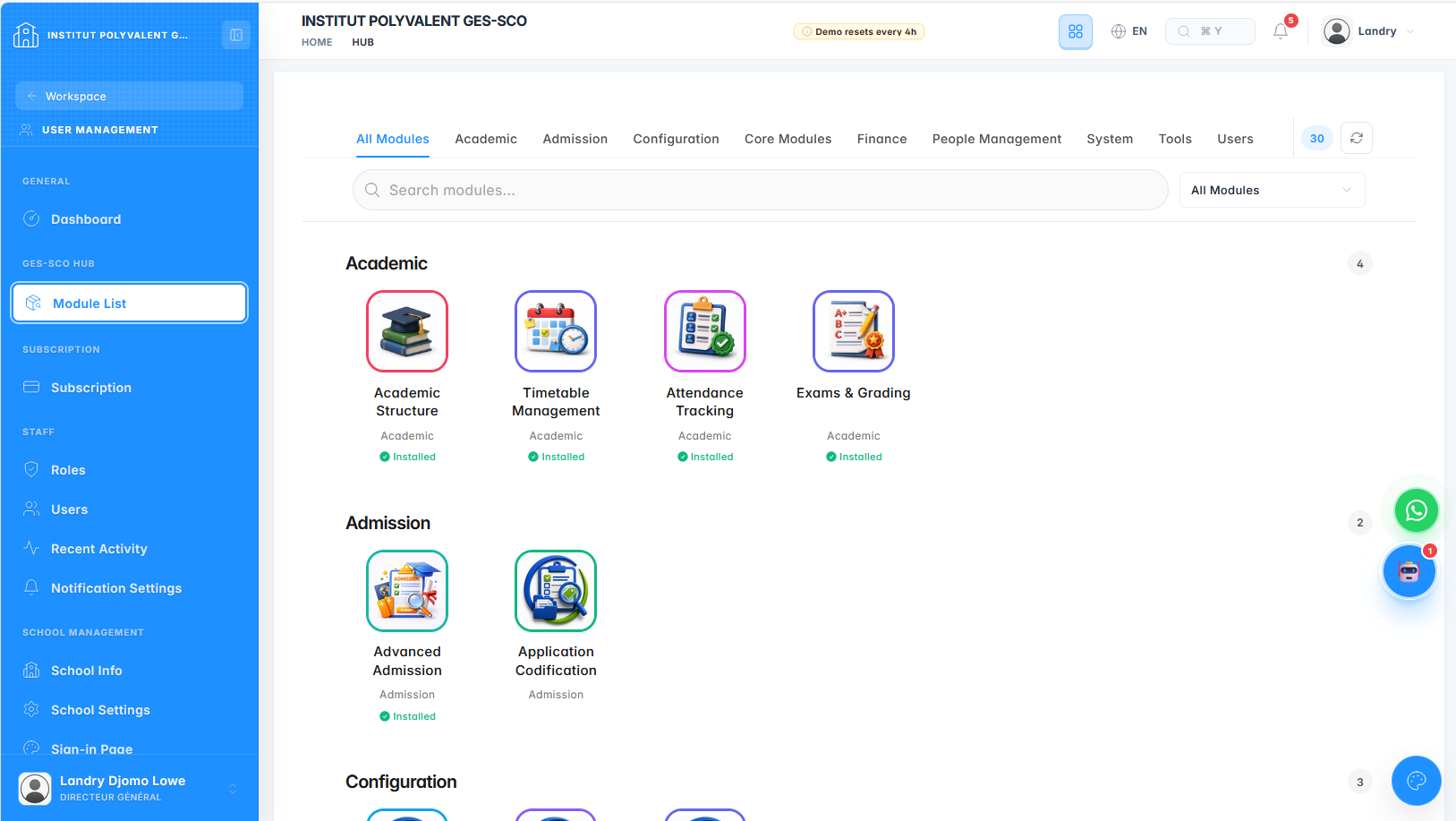Switch to the Users tab
This screenshot has height=821, width=1456.
(x=1235, y=139)
